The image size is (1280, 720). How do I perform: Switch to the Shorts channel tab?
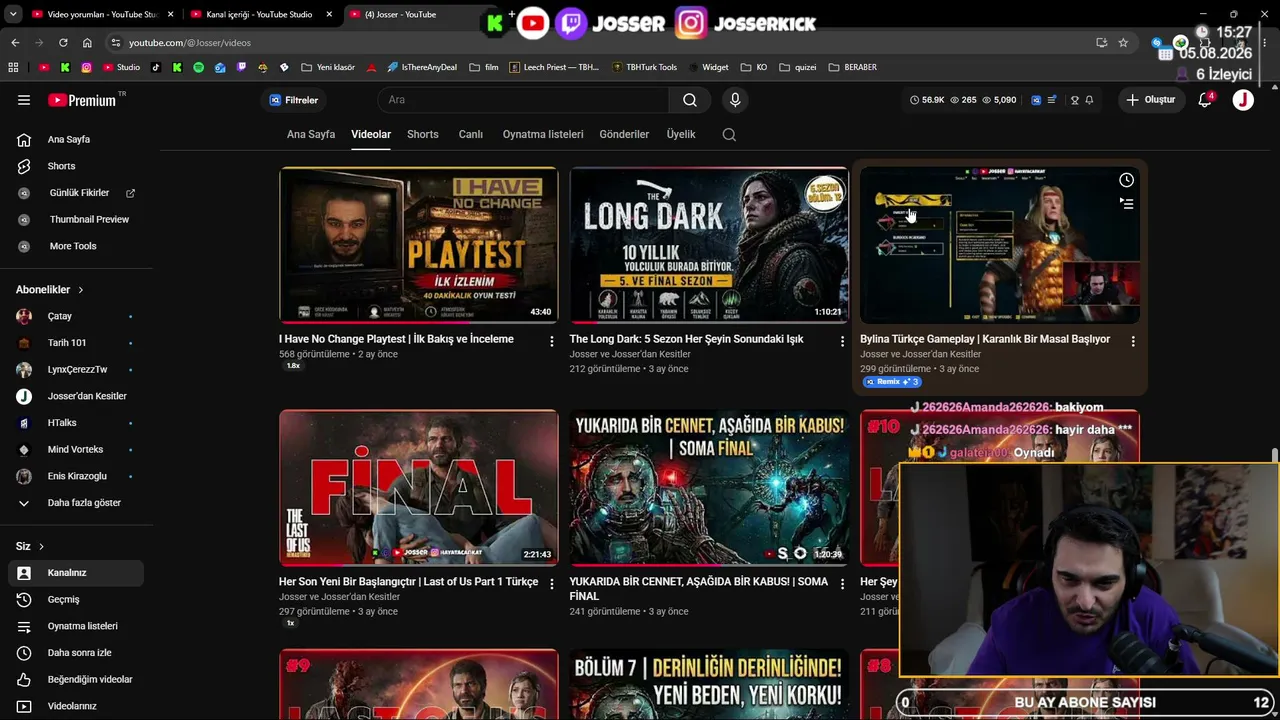point(422,135)
